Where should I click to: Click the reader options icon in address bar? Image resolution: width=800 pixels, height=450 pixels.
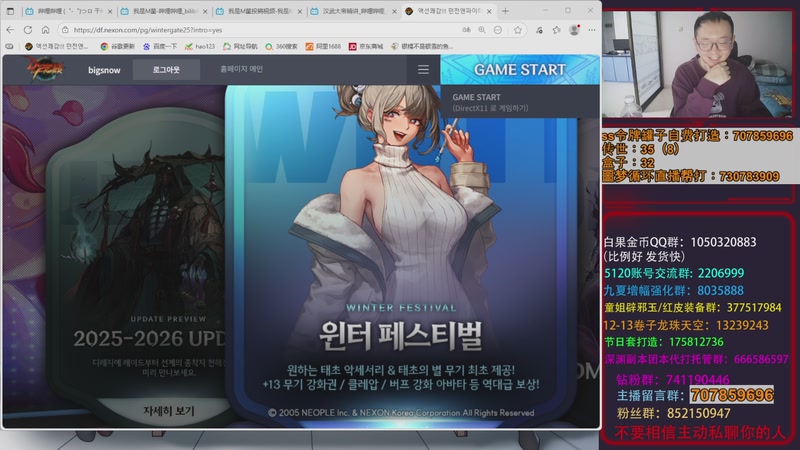498,30
